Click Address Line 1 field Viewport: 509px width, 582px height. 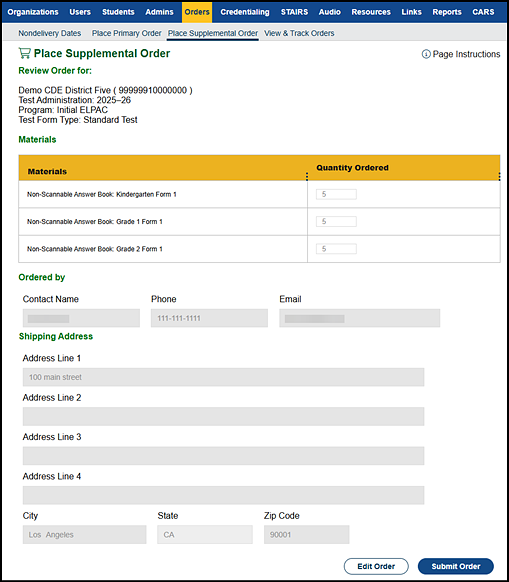223,377
